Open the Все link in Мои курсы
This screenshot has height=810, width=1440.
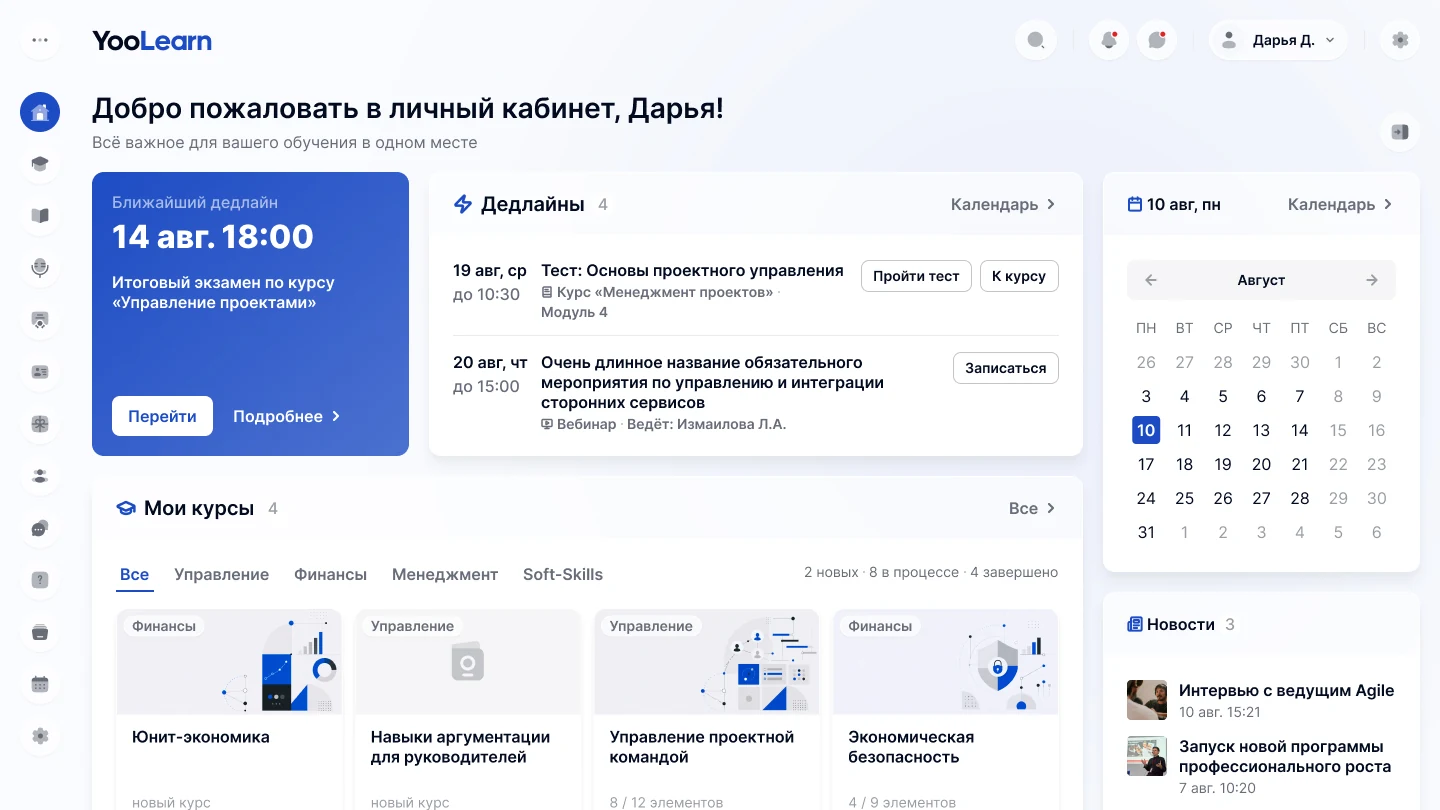point(1032,508)
